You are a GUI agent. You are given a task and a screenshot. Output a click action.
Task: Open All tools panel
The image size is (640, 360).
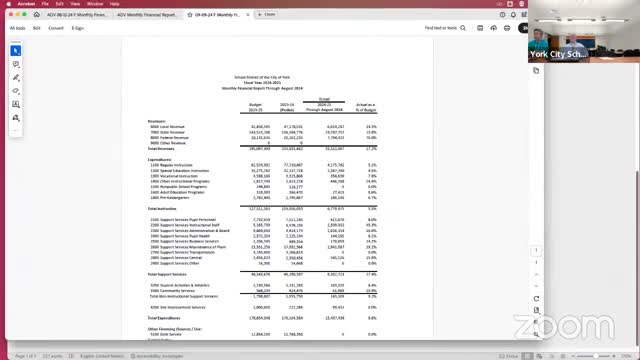point(18,28)
